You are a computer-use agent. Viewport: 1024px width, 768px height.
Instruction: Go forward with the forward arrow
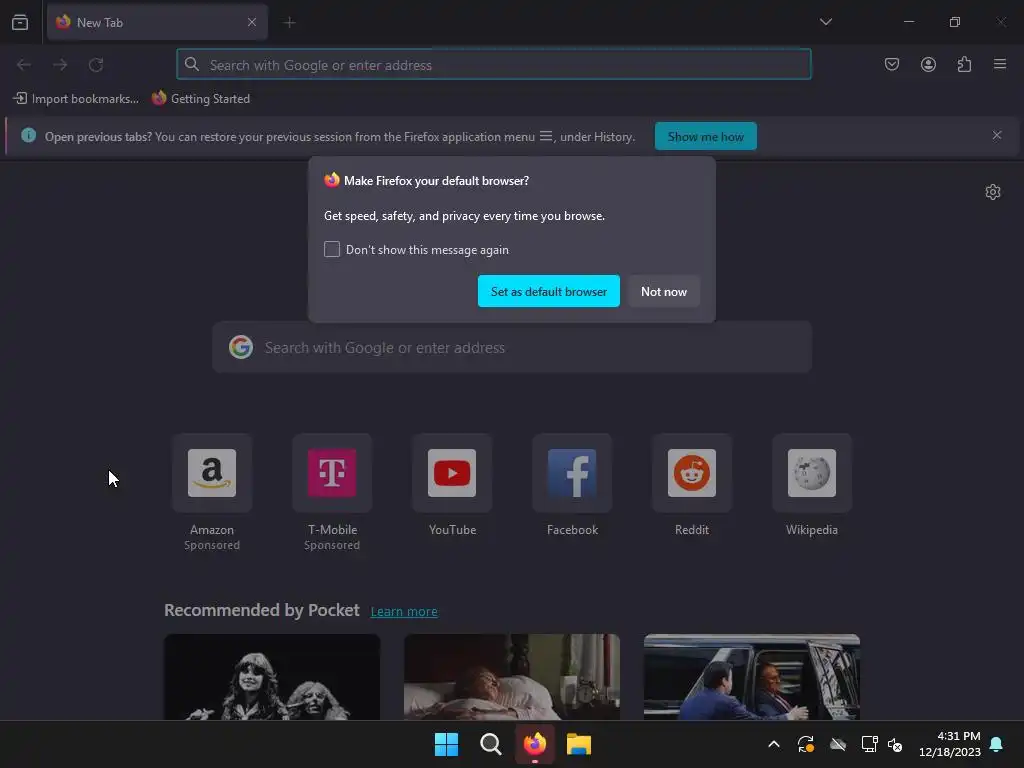60,65
